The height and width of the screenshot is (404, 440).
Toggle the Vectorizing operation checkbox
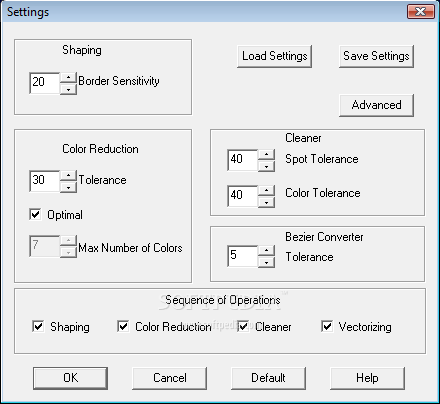point(327,326)
